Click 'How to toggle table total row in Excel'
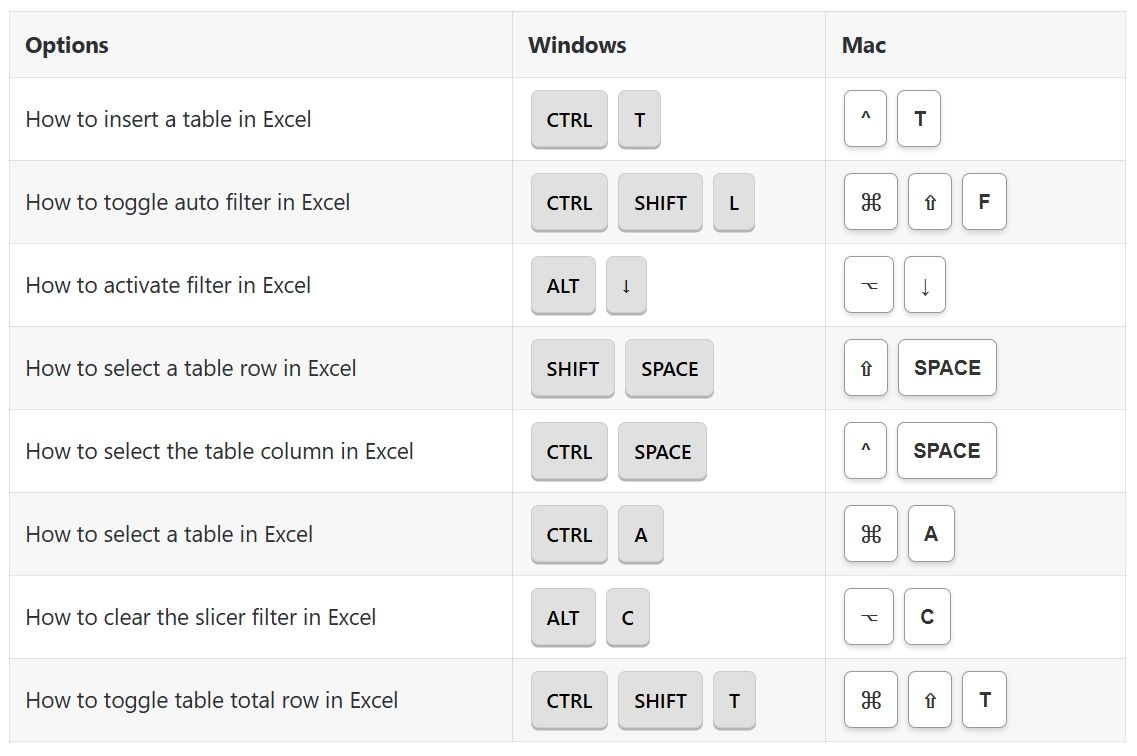Screen dimensions: 1137x756 pos(212,700)
